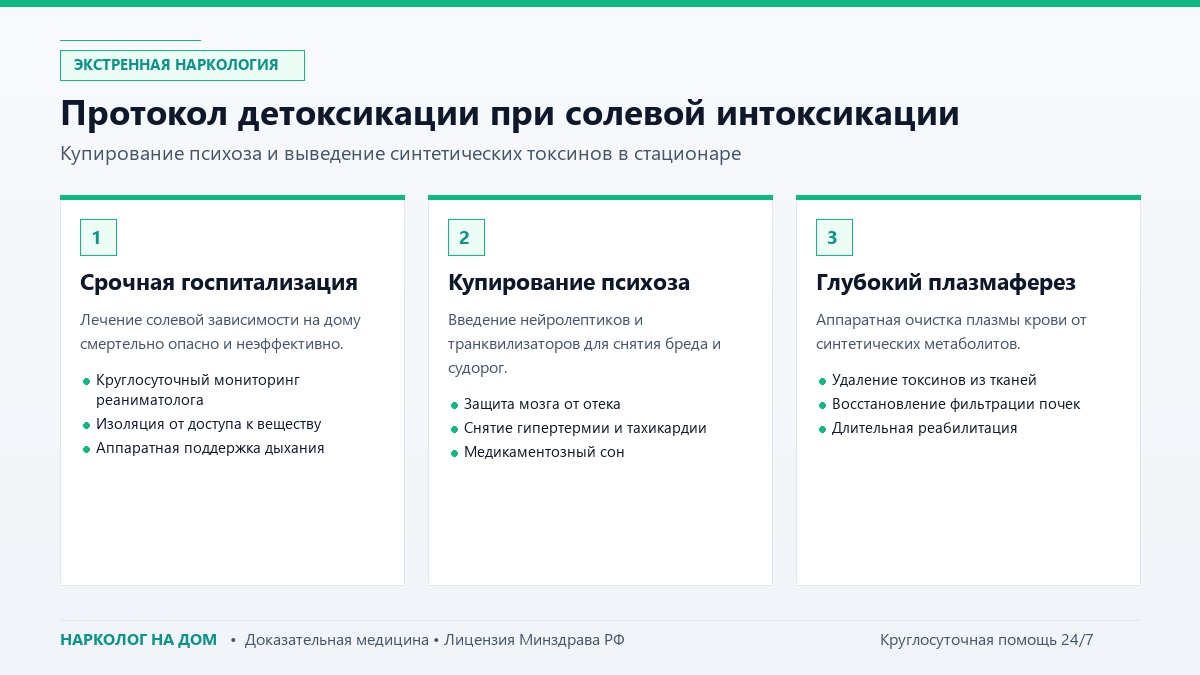Viewport: 1200px width, 675px height.
Task: Click bullet Аппаратная поддержка дыхания
Action: point(210,448)
